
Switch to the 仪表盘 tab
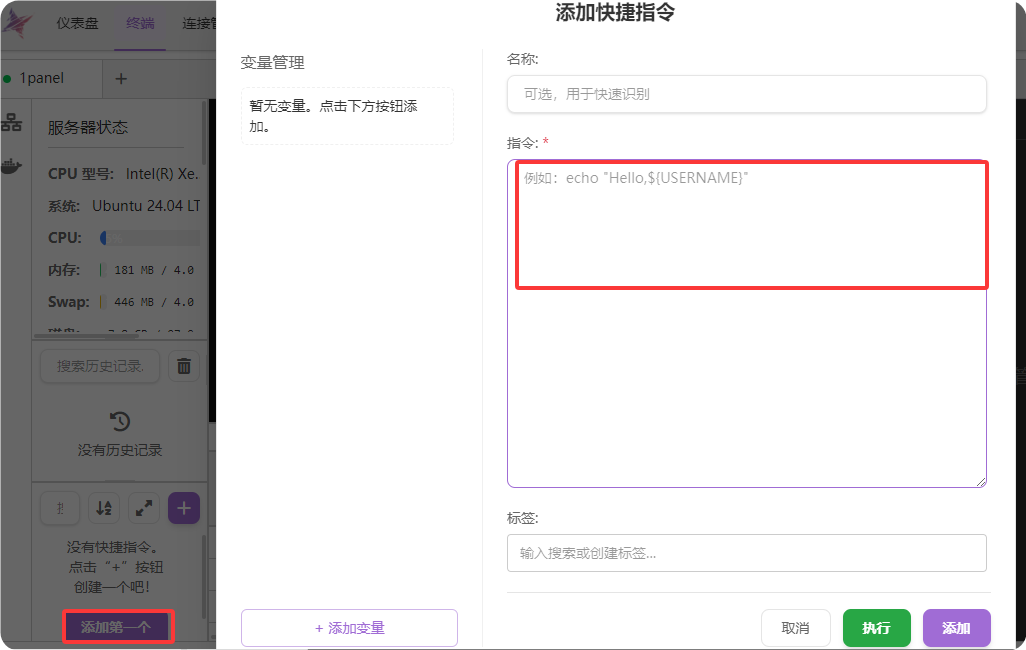pos(77,23)
